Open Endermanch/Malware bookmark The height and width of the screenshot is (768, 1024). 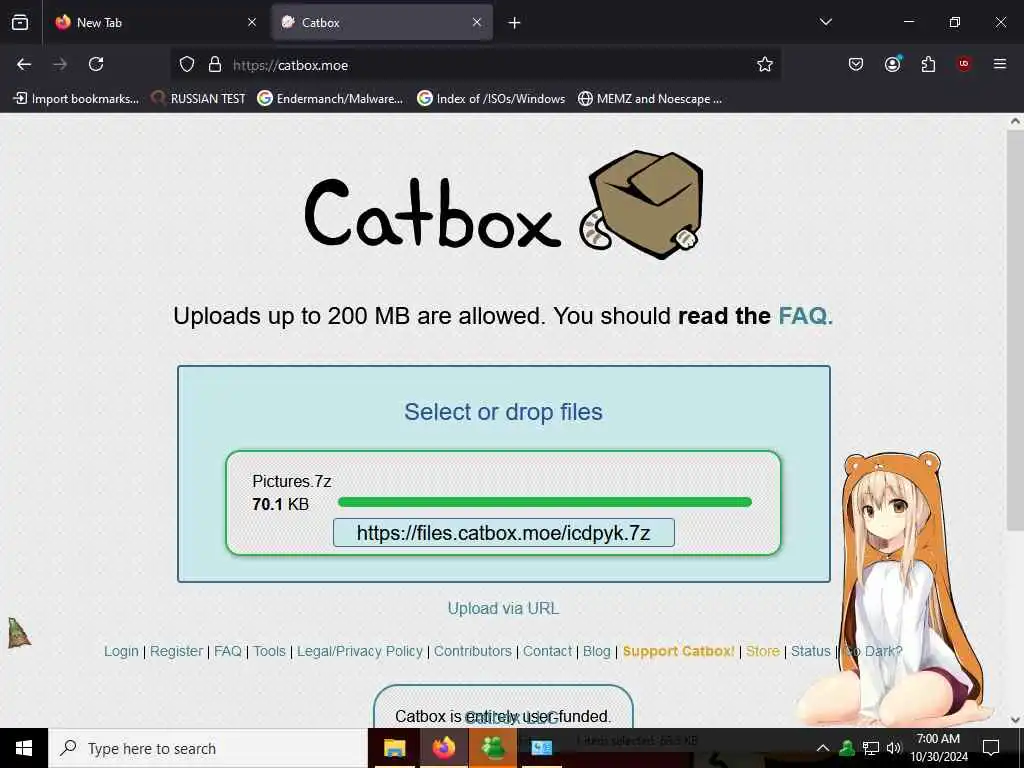pyautogui.click(x=330, y=99)
